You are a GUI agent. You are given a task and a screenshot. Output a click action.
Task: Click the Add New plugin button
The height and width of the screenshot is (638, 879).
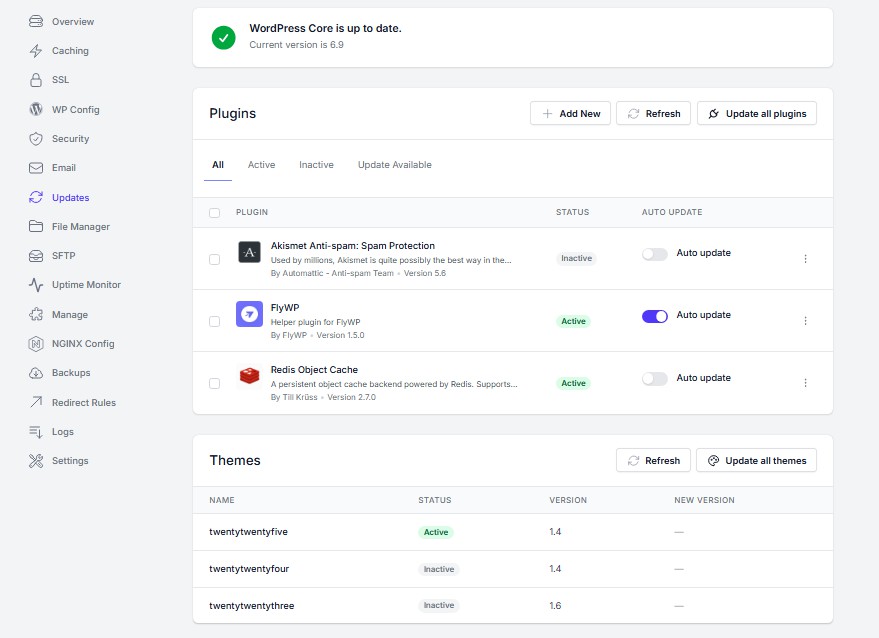coord(570,113)
